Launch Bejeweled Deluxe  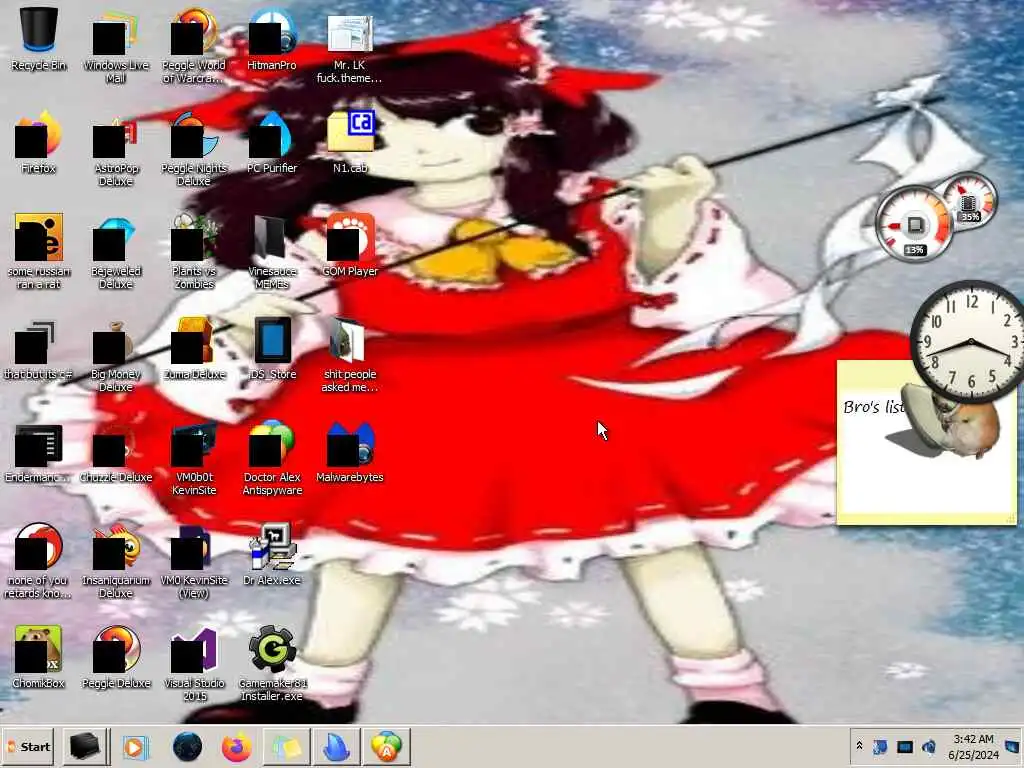click(x=116, y=251)
